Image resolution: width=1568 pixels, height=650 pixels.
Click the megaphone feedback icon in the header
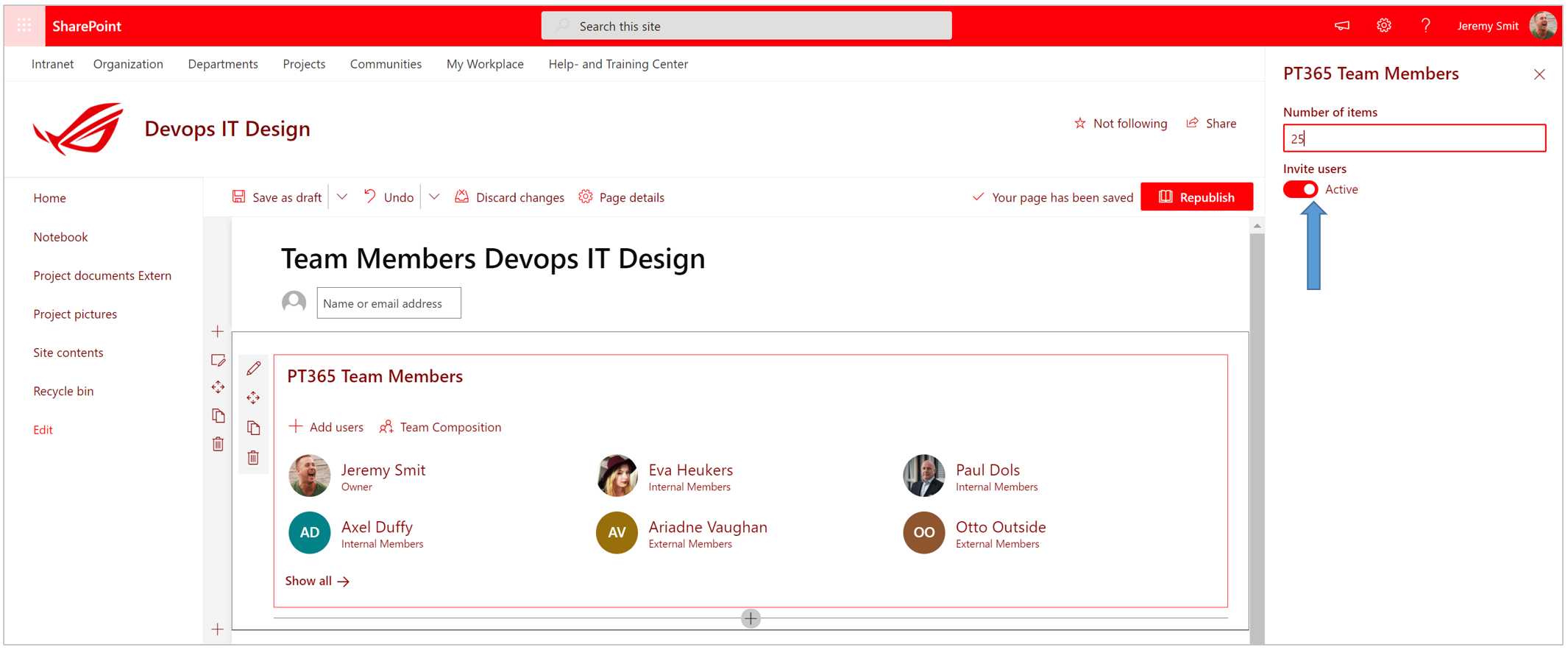click(1342, 26)
